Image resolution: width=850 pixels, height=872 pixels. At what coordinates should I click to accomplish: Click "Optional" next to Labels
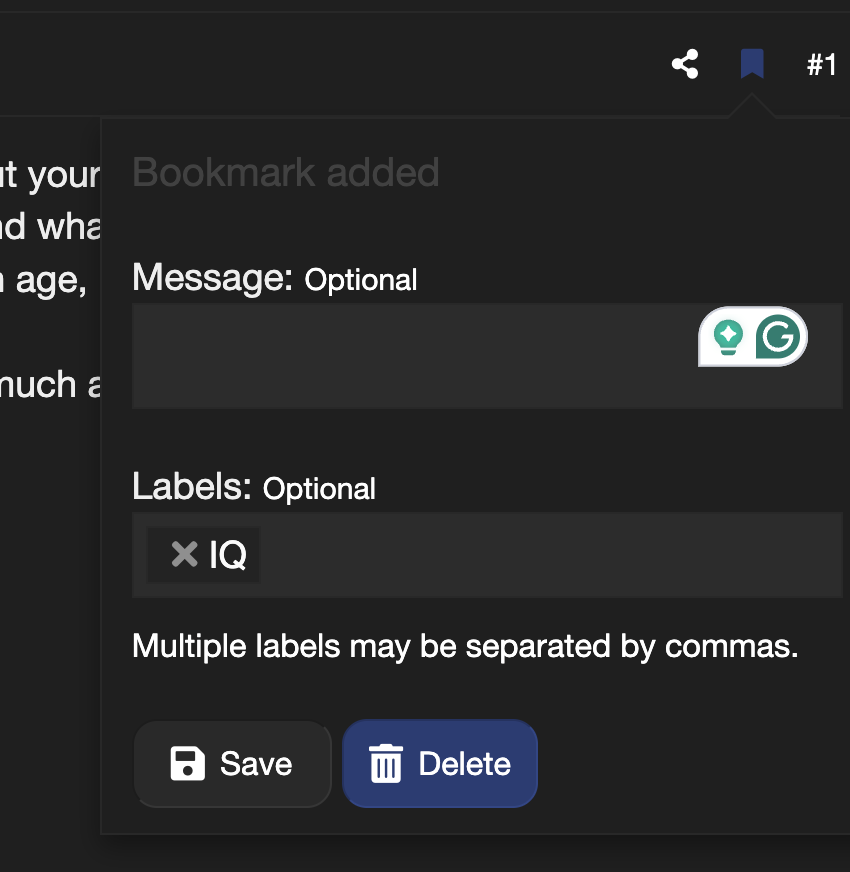[319, 489]
